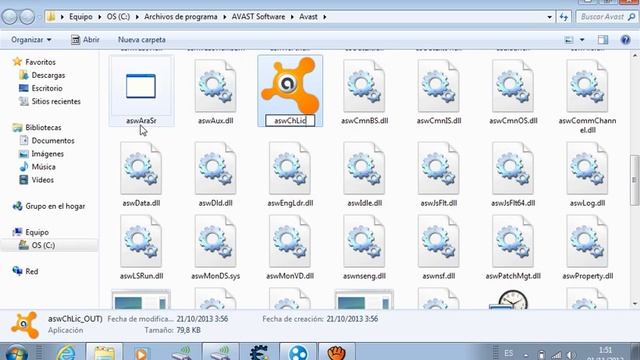
Task: Expand the address bar history dropdown
Action: coord(549,17)
